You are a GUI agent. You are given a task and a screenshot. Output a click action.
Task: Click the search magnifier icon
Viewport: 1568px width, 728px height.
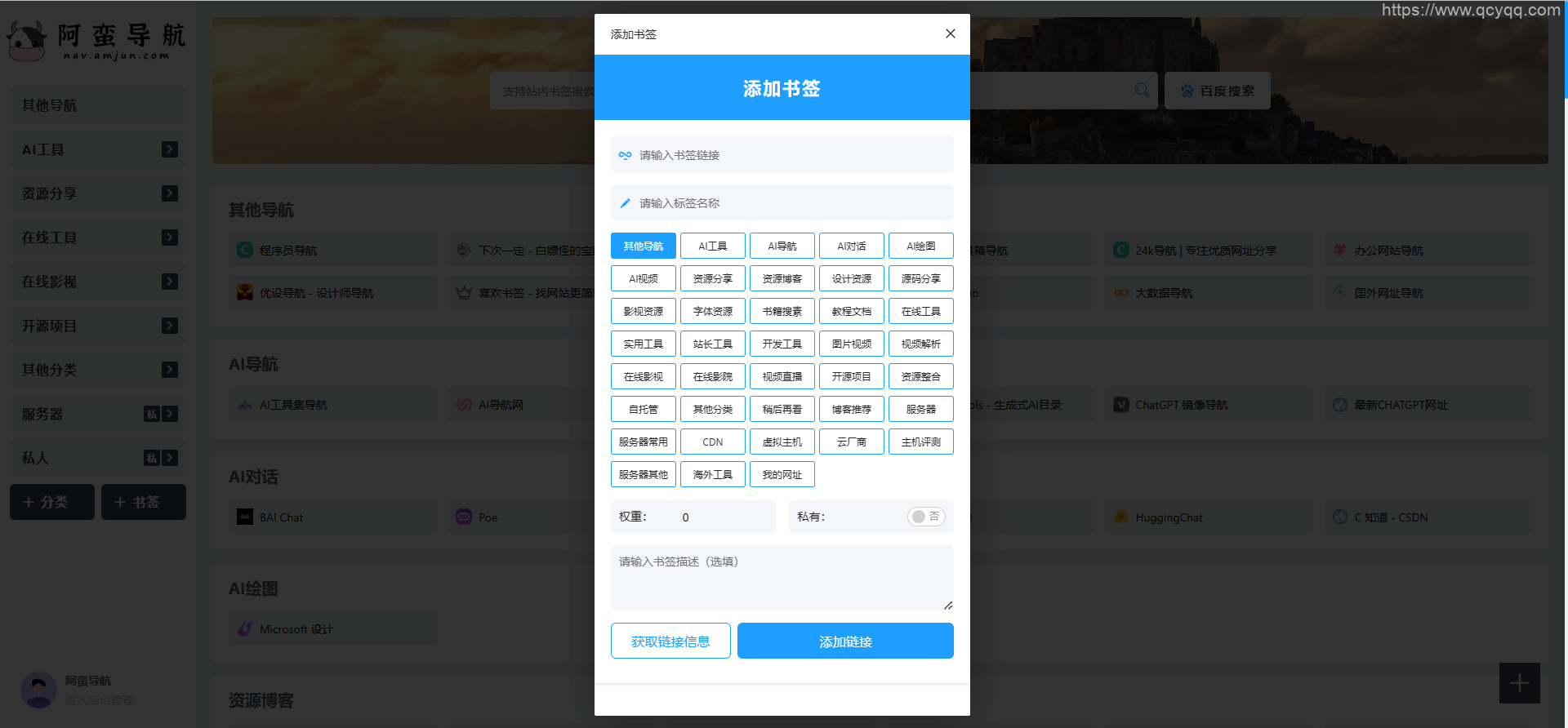tap(1141, 90)
